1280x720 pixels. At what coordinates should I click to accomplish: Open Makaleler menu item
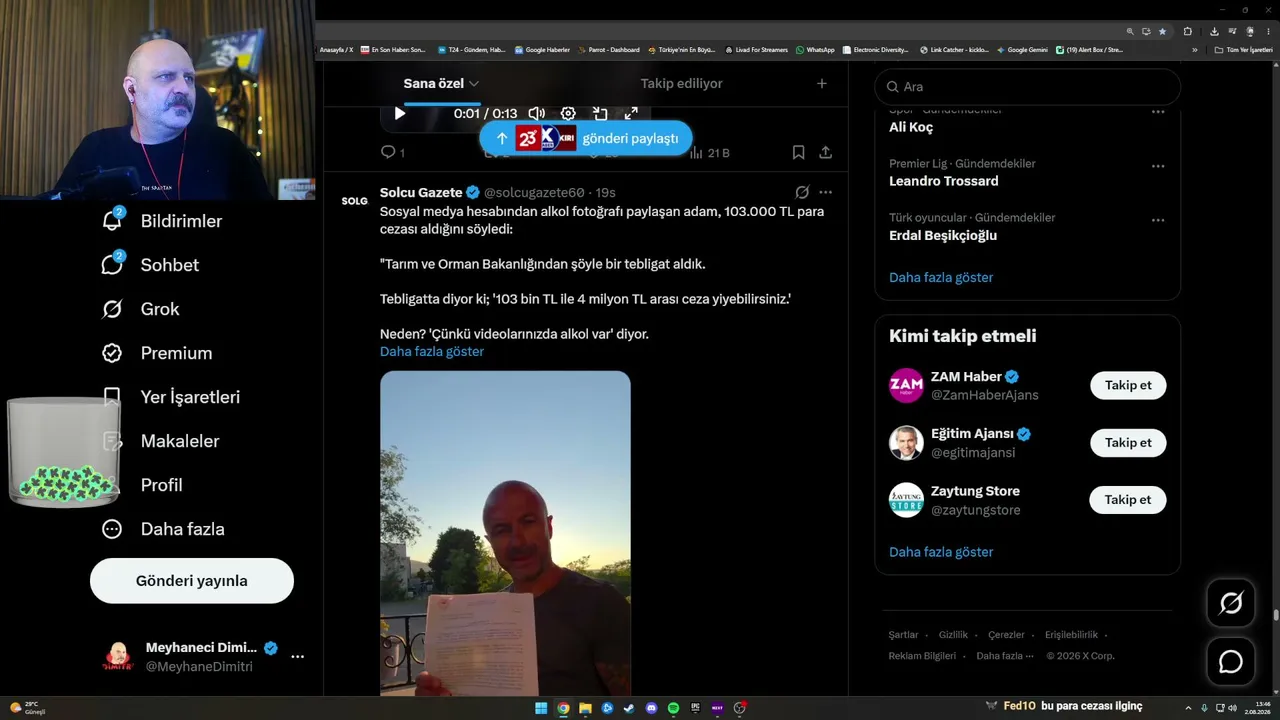pos(161,441)
